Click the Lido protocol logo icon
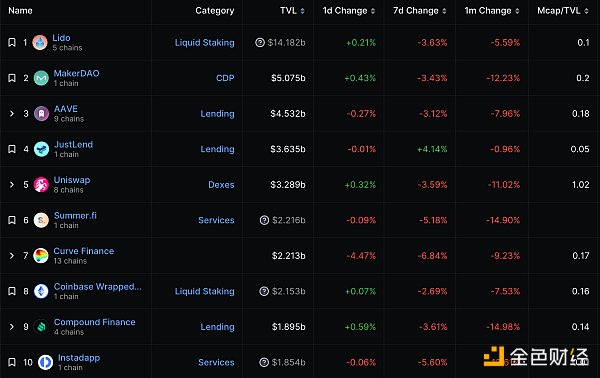600x378 pixels. coord(40,42)
